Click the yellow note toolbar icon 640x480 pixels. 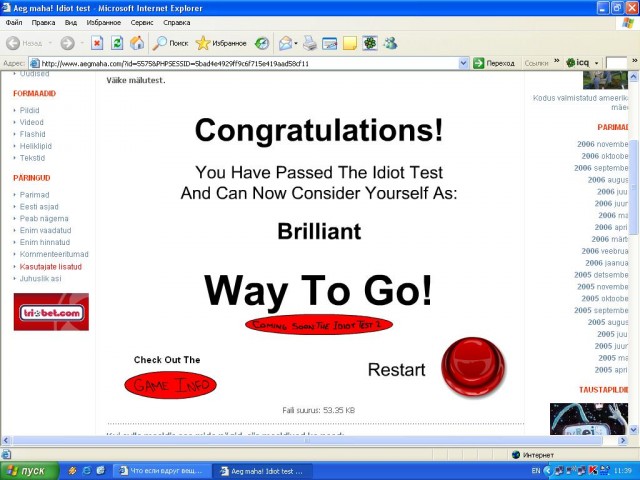tap(350, 43)
